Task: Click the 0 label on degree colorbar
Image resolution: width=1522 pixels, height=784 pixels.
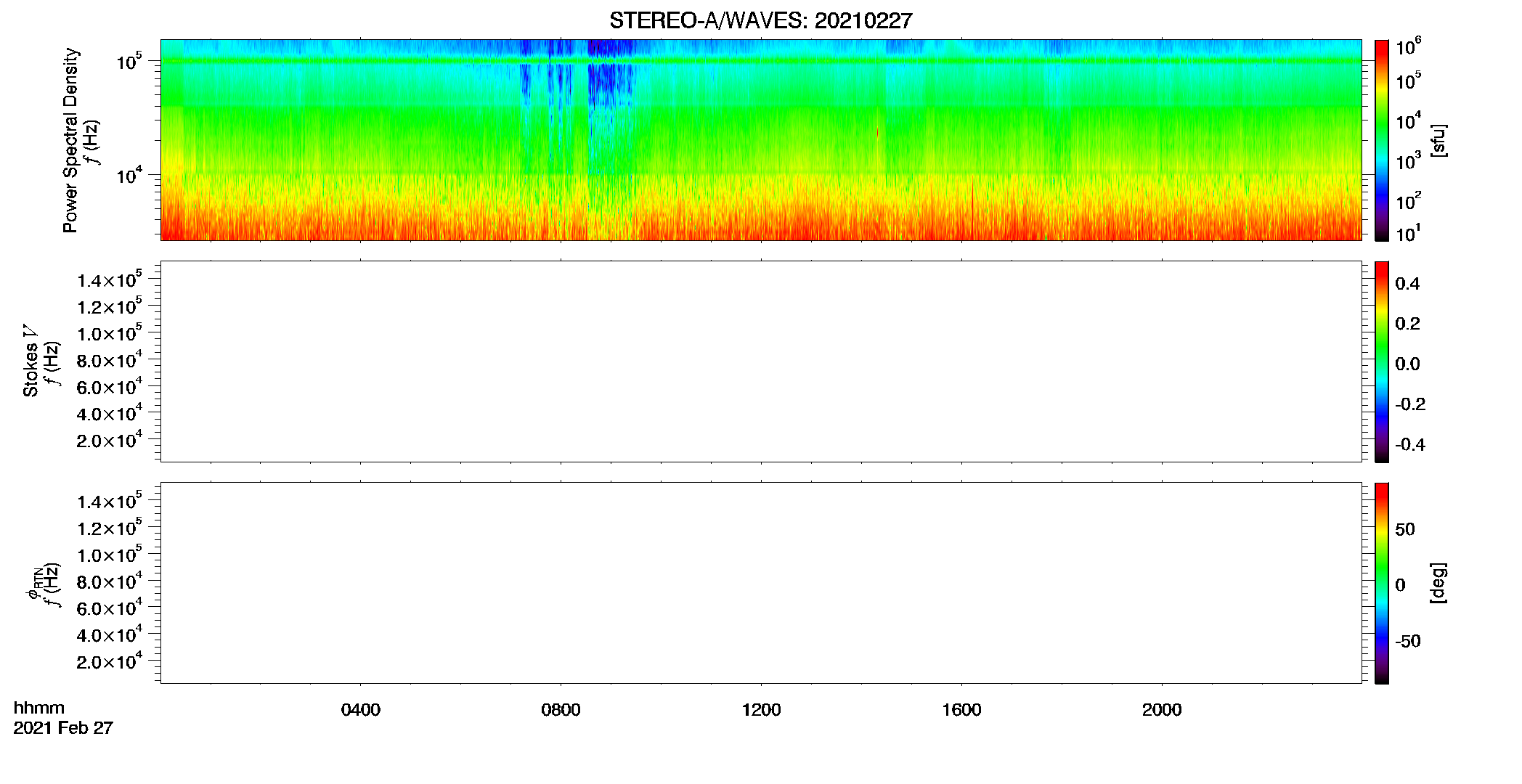Action: pyautogui.click(x=1400, y=585)
